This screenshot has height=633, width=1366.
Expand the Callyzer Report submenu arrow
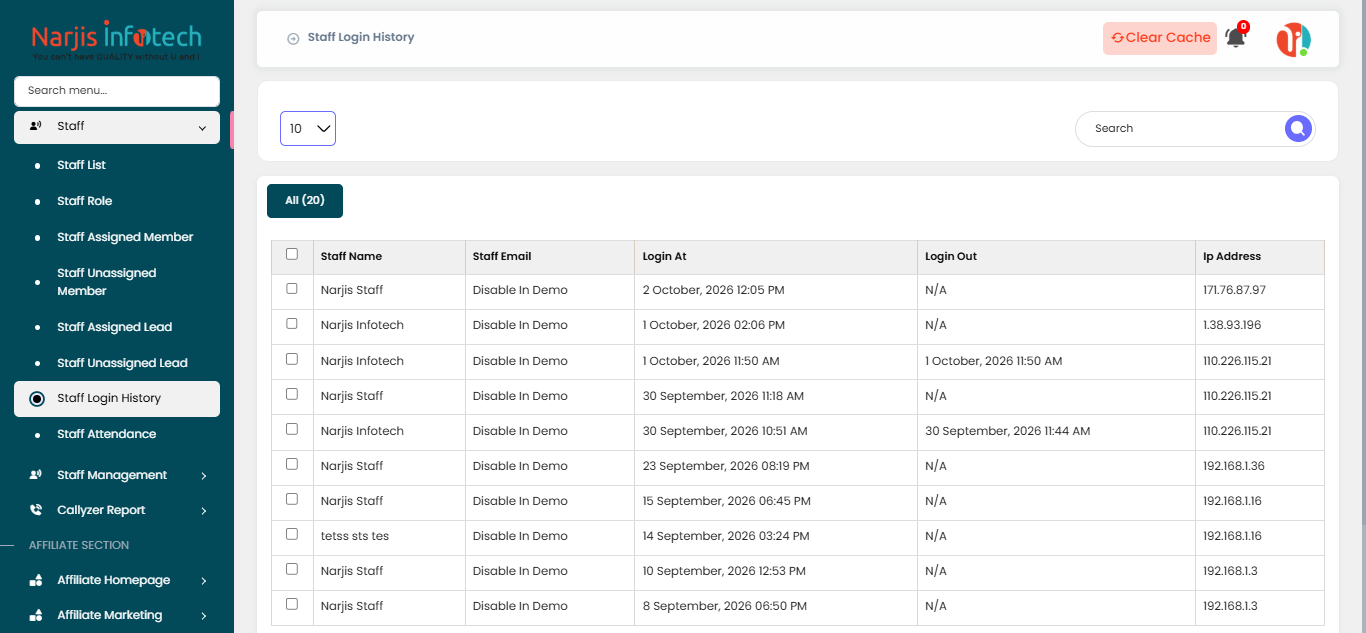pyautogui.click(x=204, y=511)
